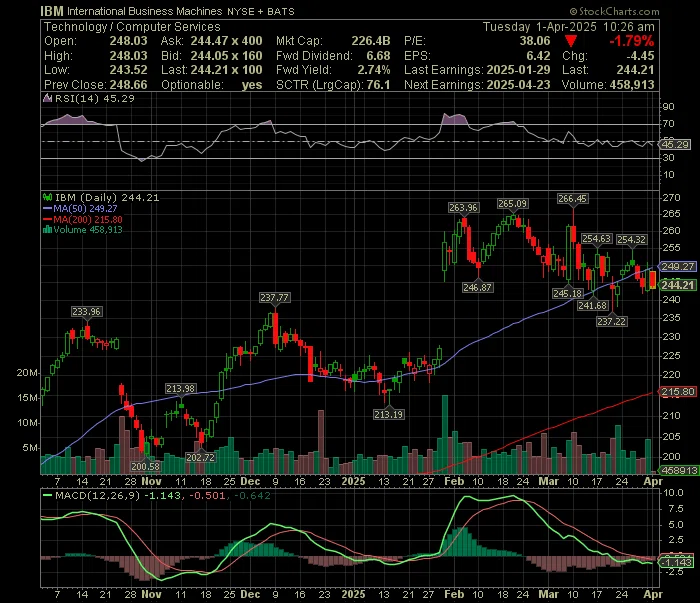Click the -1.143 MACD axis tag
700x603 pixels.
click(677, 562)
